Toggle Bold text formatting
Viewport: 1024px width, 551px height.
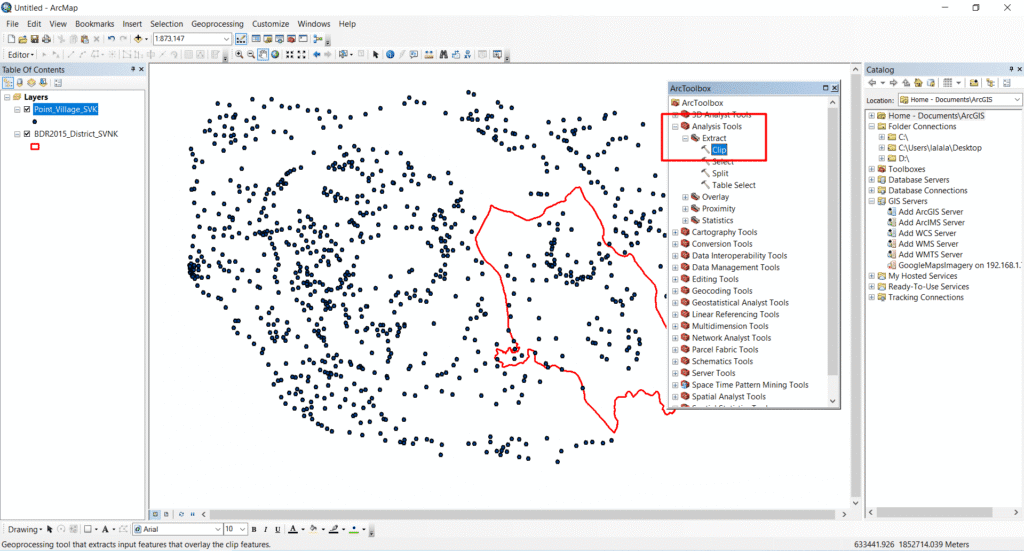point(254,529)
